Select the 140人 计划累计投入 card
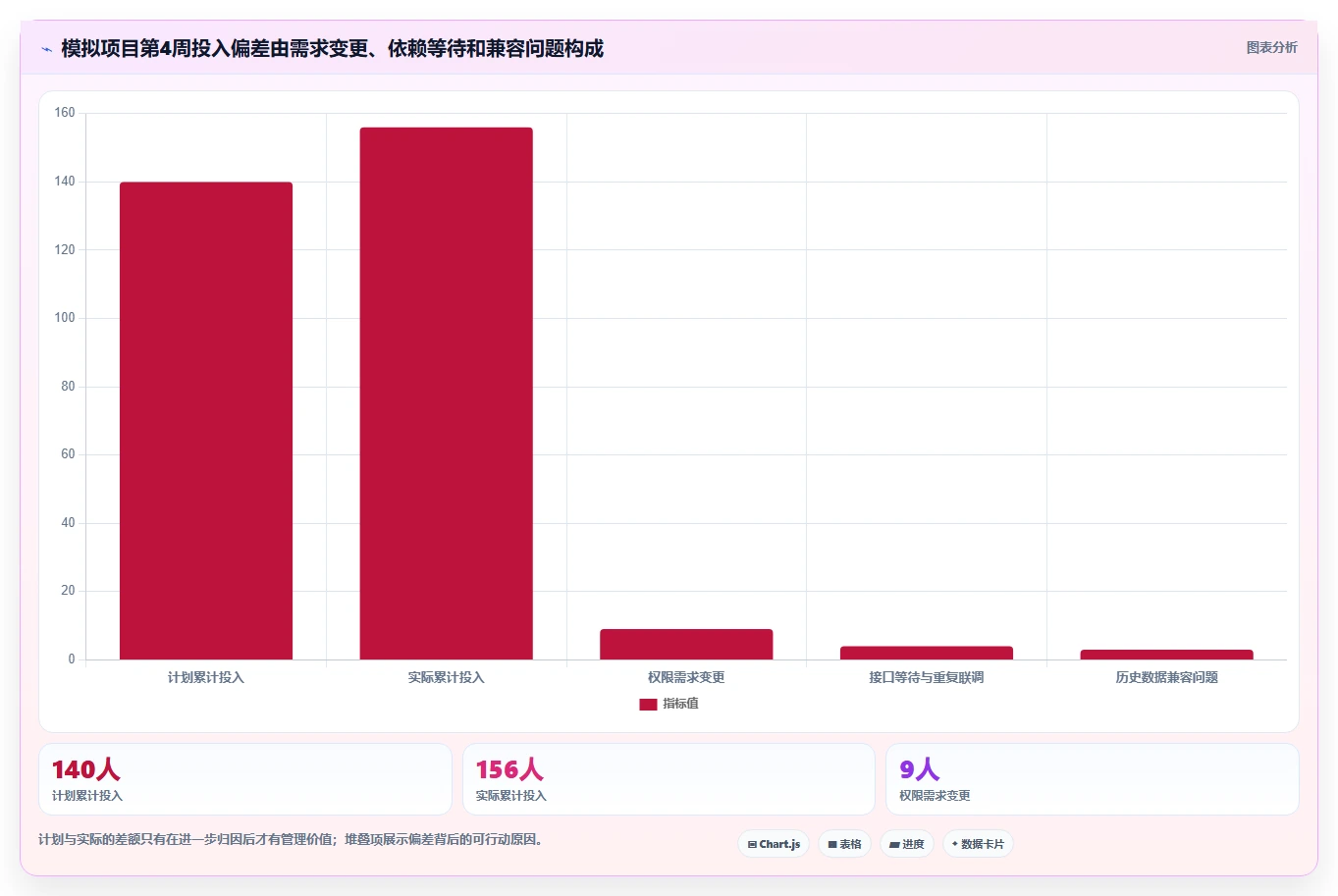Screen dimensions: 1338x896 pos(244,779)
